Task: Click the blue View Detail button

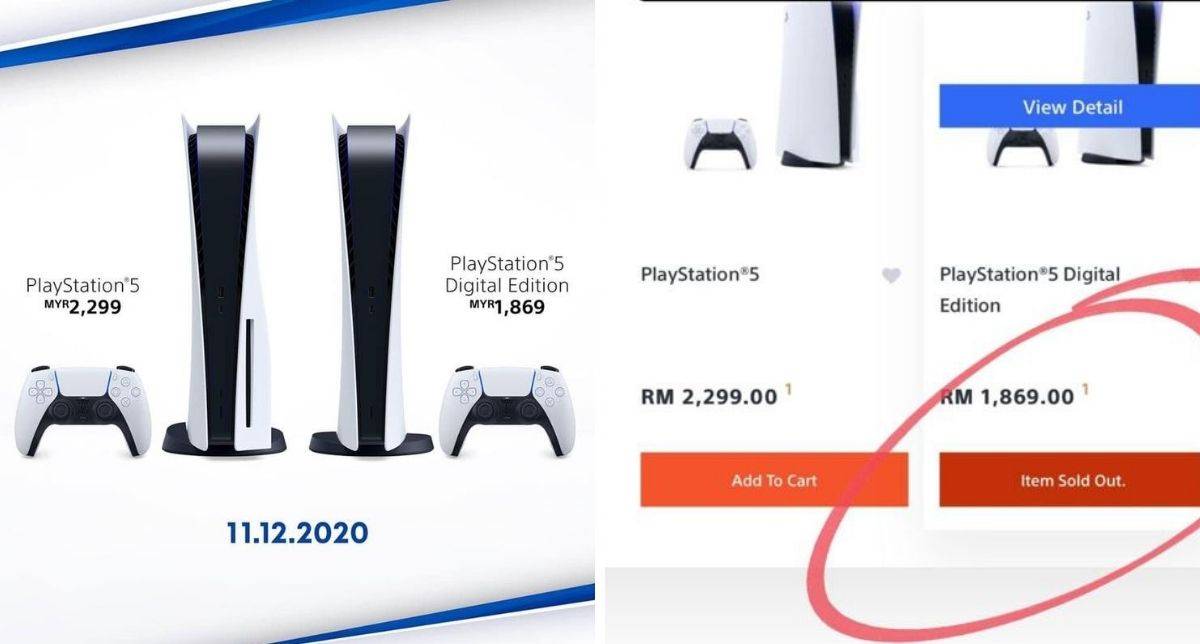Action: [x=1070, y=106]
